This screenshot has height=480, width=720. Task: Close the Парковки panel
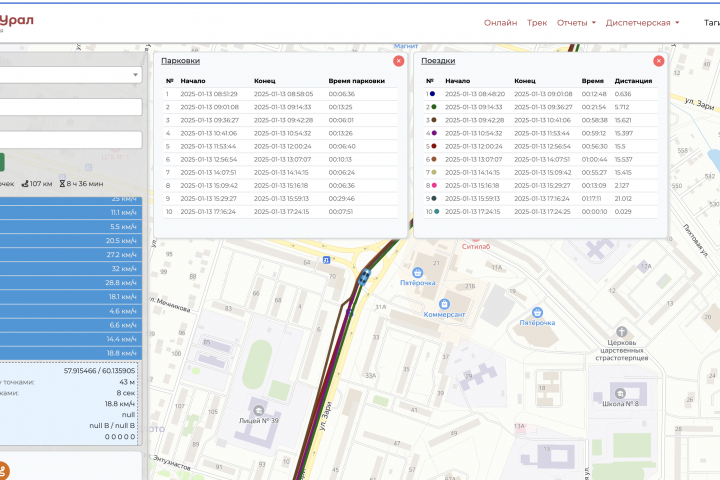click(399, 61)
